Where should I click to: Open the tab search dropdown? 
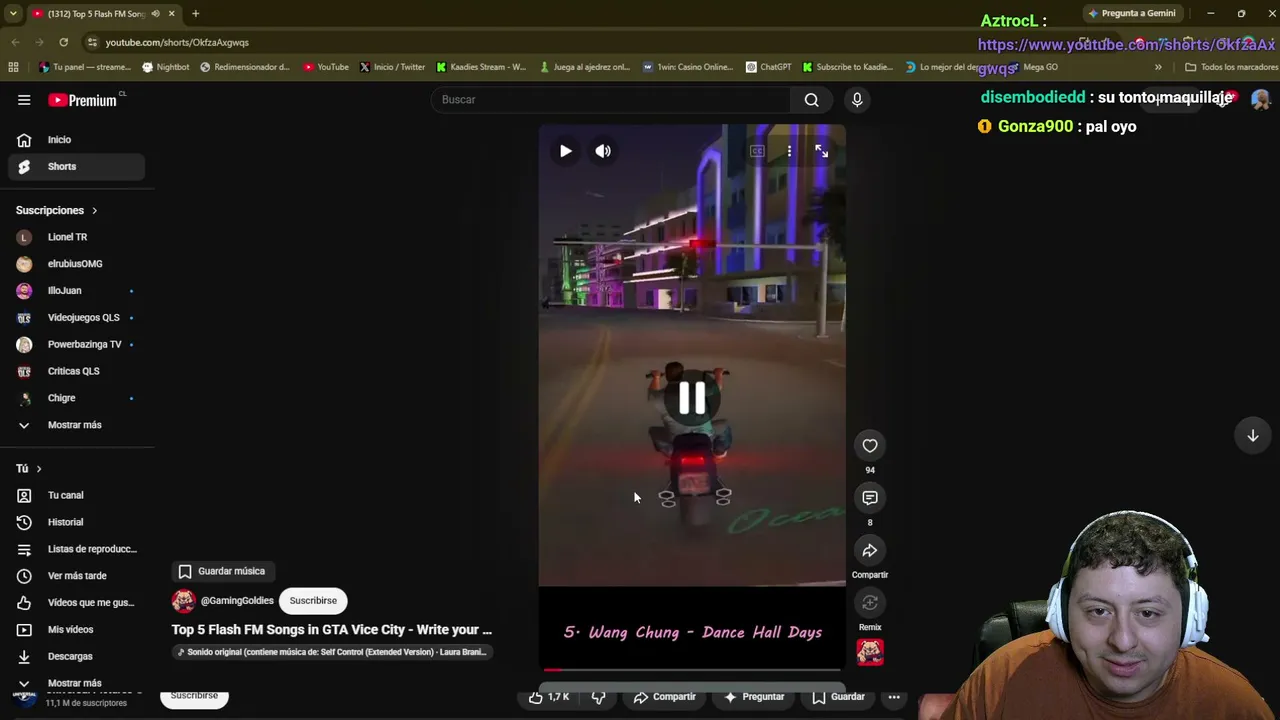pyautogui.click(x=13, y=14)
